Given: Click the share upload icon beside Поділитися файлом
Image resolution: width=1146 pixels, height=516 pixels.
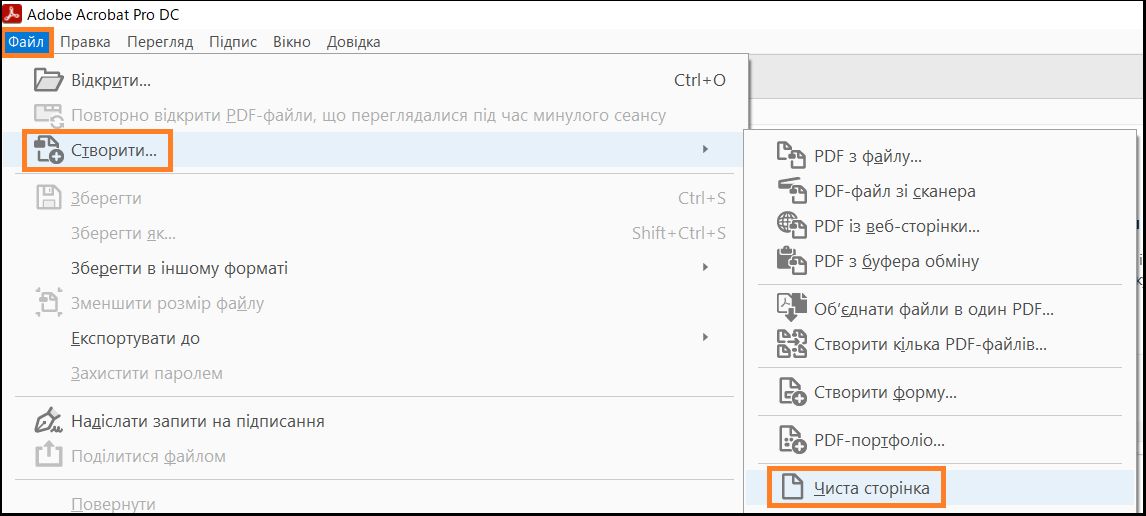Looking at the screenshot, I should 50,456.
